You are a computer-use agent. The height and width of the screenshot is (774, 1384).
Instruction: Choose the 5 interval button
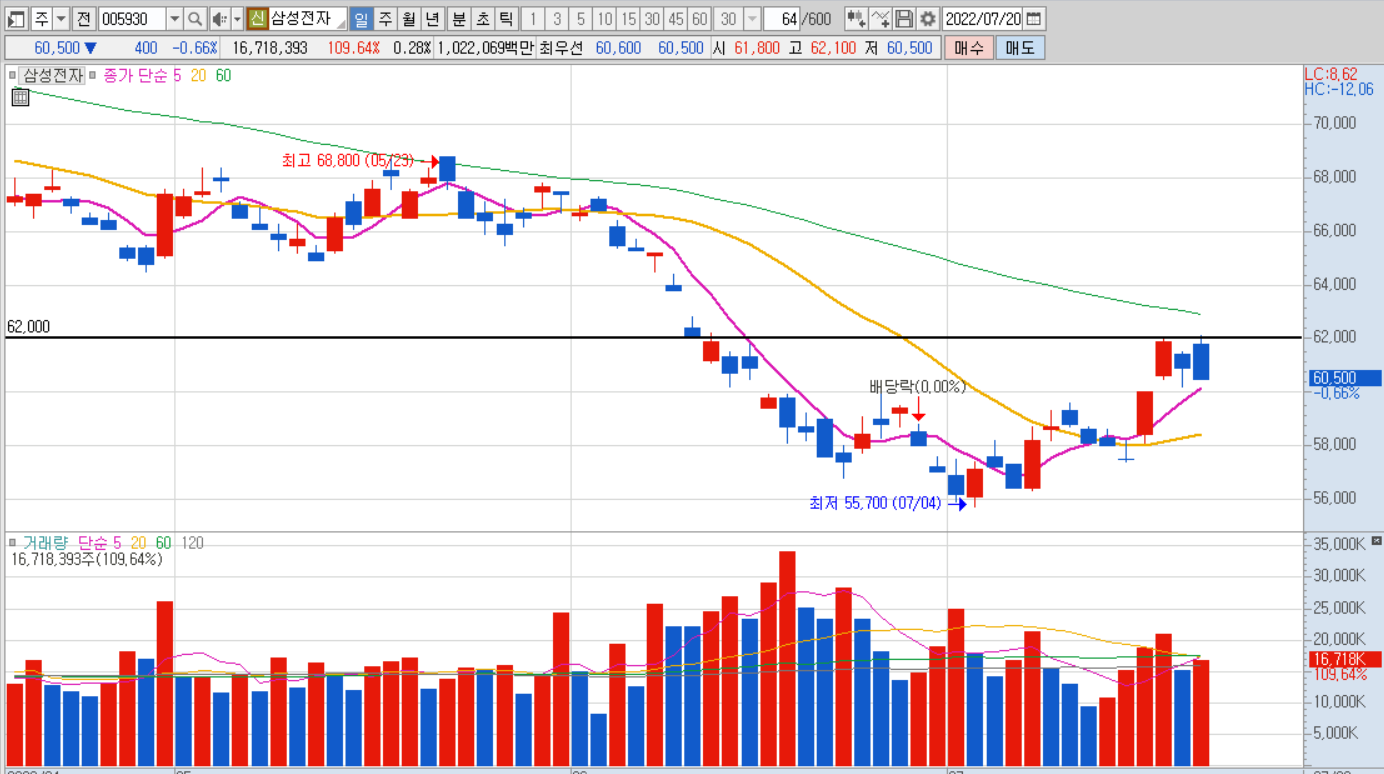pyautogui.click(x=581, y=19)
